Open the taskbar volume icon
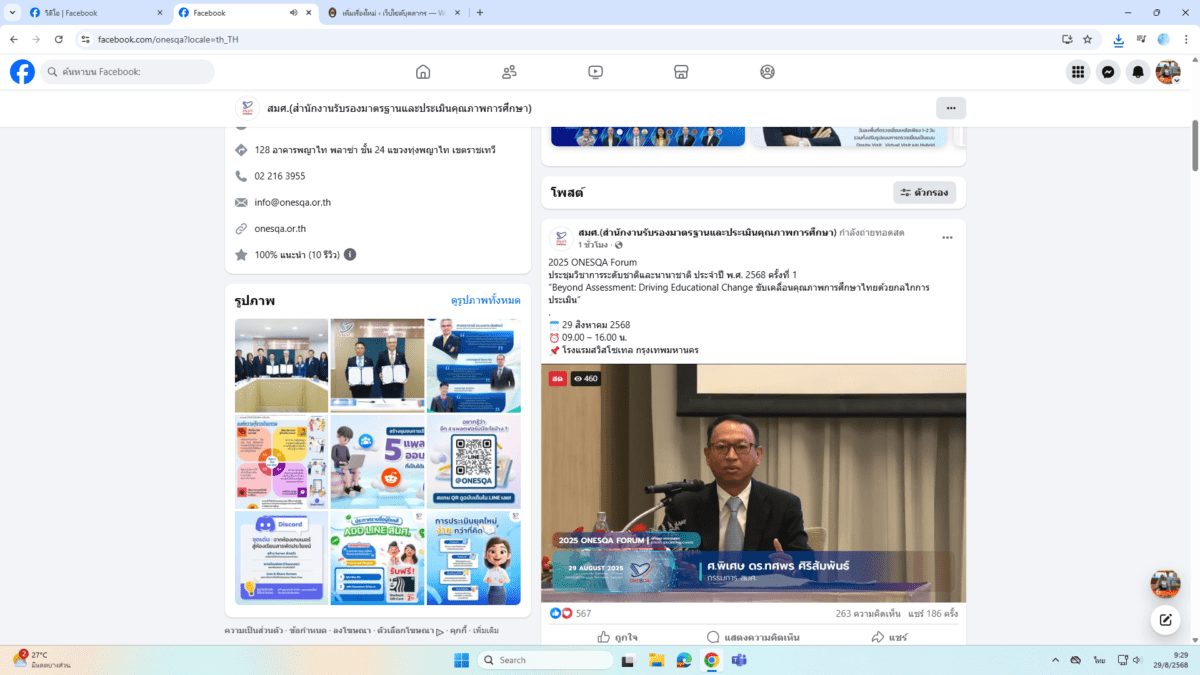The image size is (1200, 675). point(1137,660)
